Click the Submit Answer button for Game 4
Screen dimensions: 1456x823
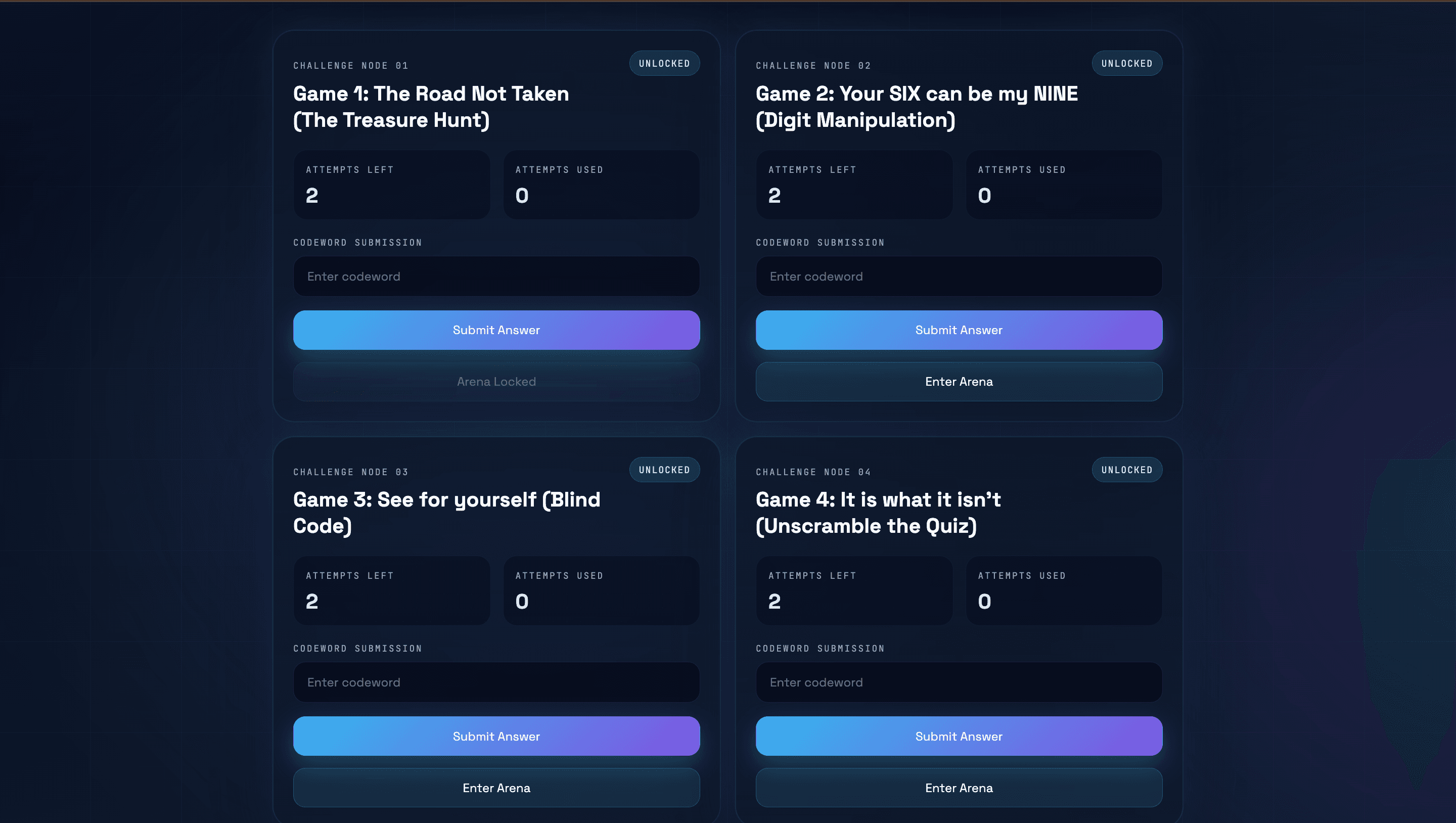[x=959, y=736]
